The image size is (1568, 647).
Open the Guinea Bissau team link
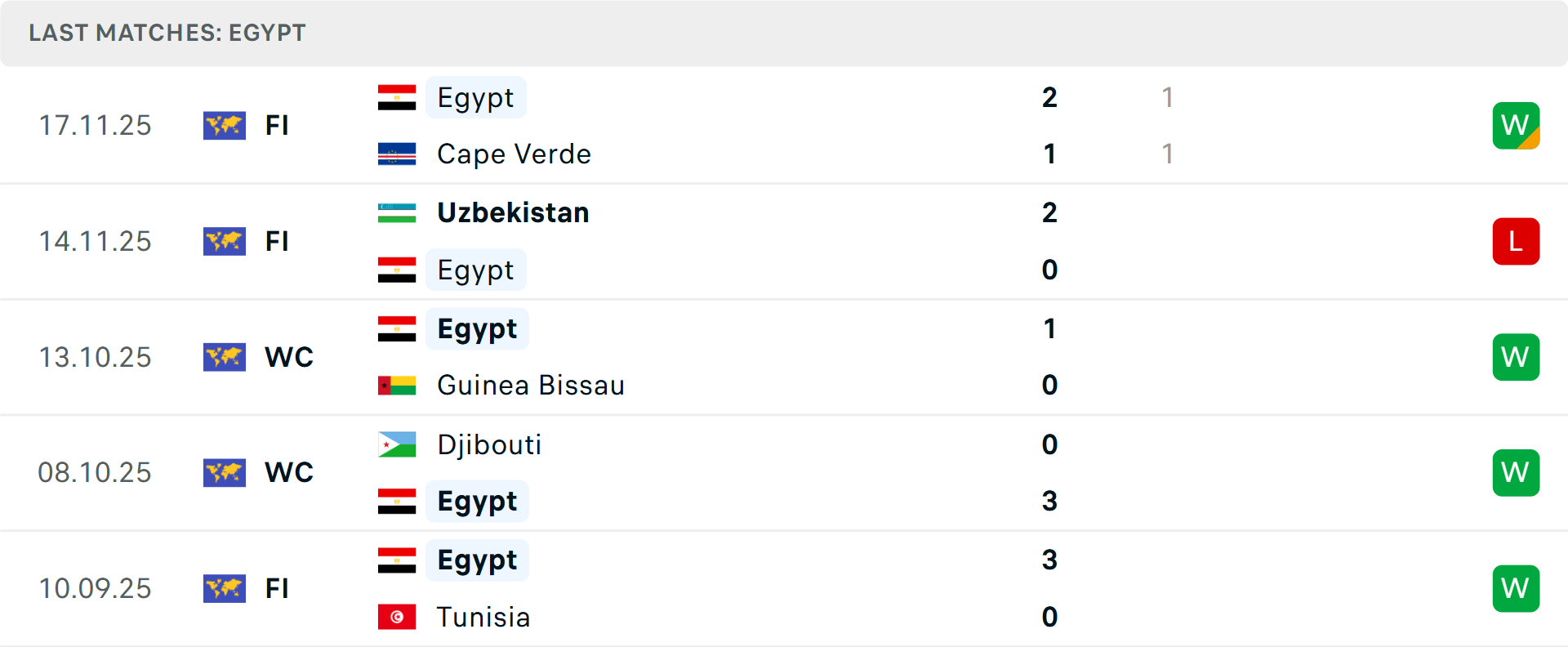click(531, 385)
